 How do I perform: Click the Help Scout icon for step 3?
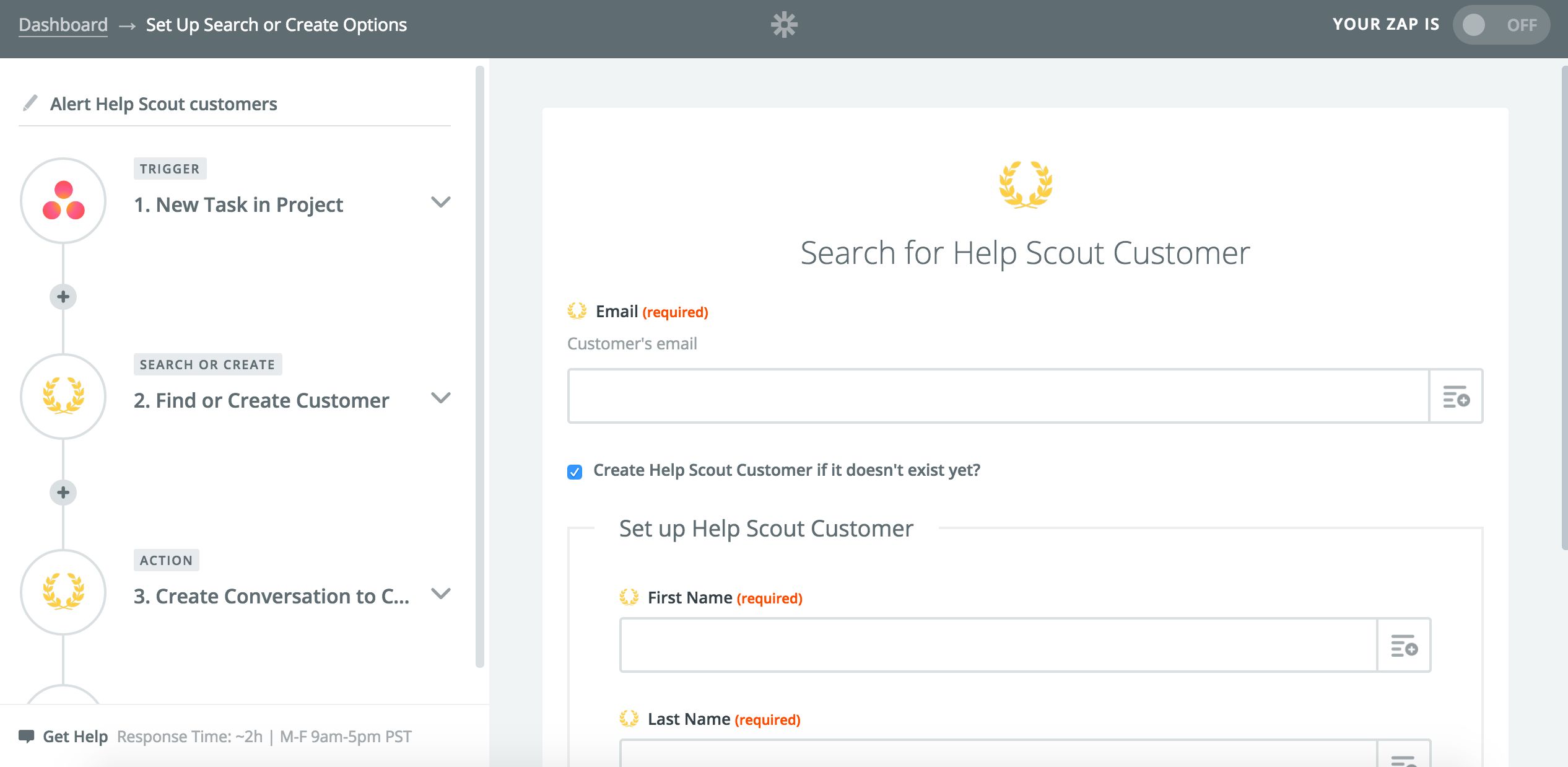coord(63,592)
